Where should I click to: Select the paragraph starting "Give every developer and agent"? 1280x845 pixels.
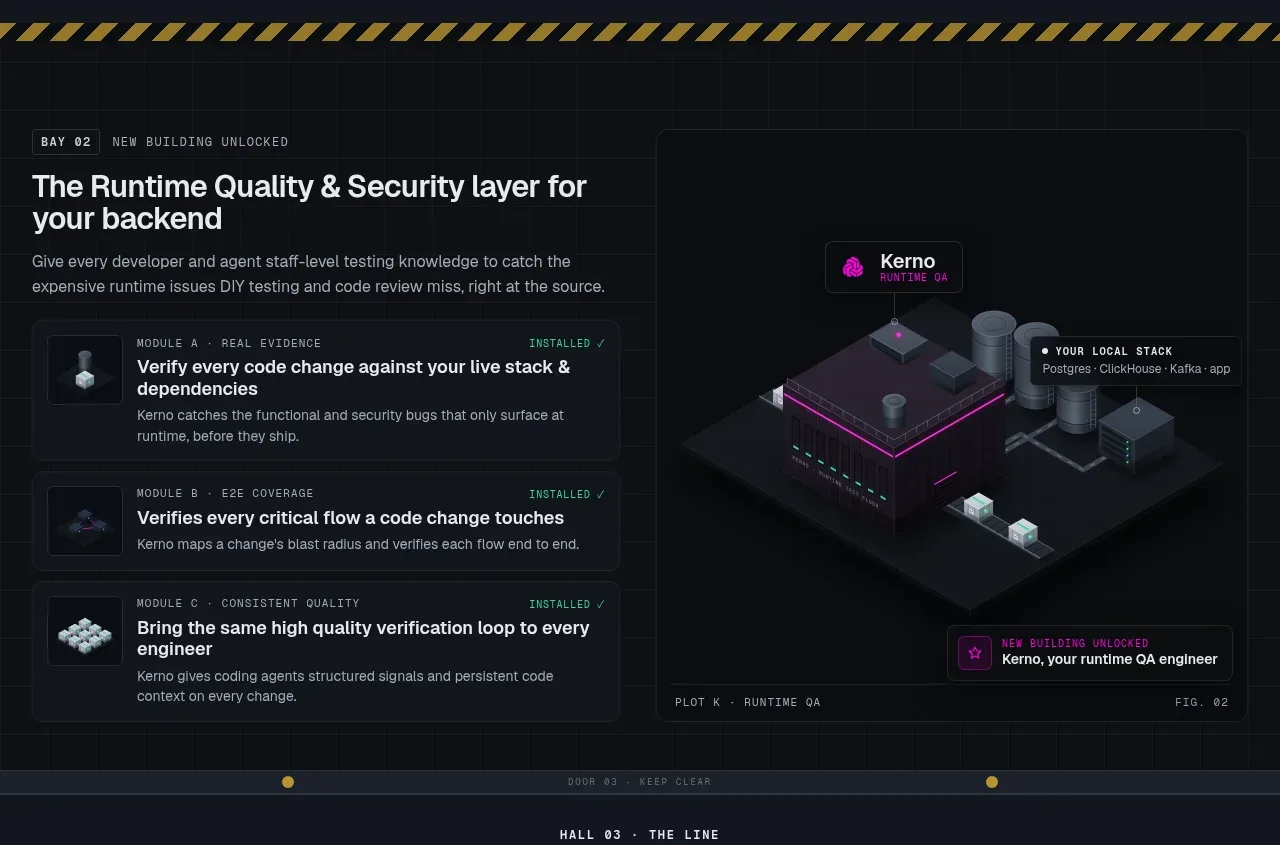tap(318, 274)
